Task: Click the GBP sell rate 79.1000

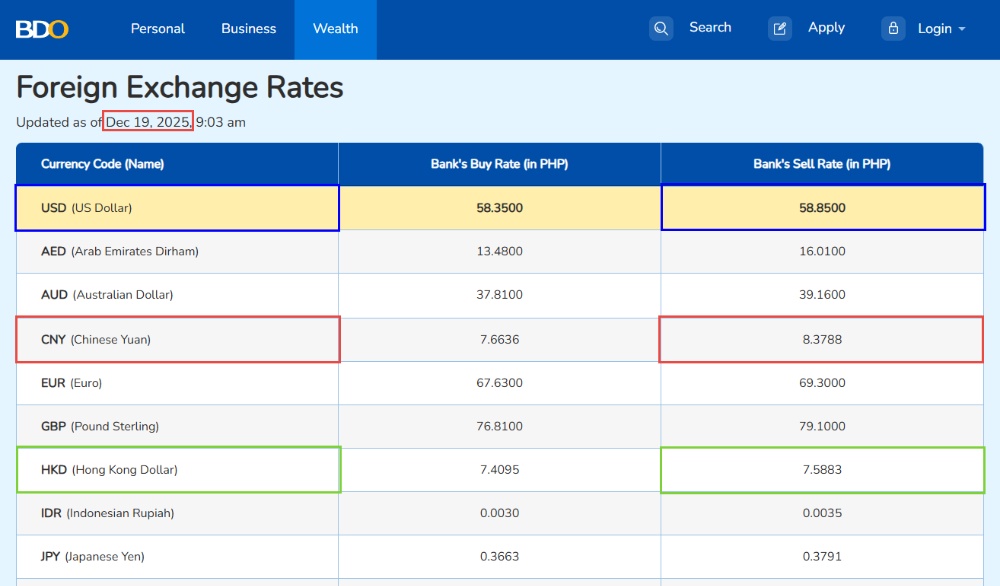Action: [822, 426]
